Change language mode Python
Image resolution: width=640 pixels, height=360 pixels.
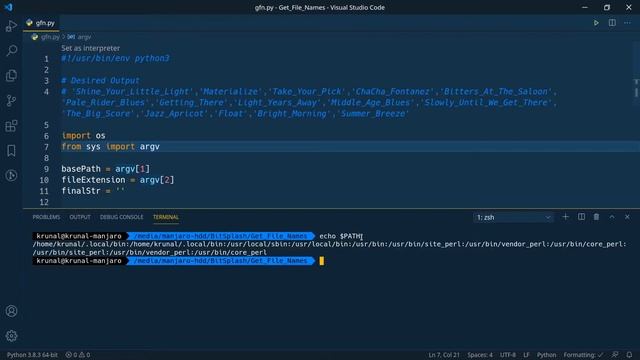click(546, 355)
